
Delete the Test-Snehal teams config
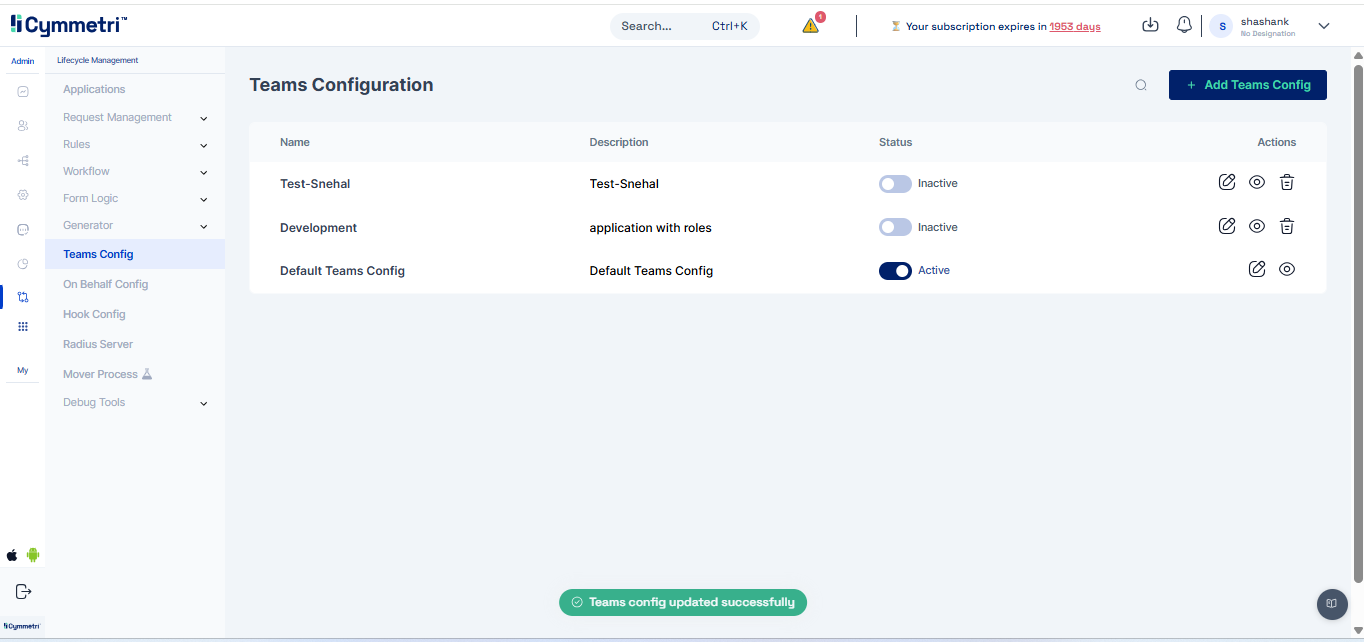1287,182
